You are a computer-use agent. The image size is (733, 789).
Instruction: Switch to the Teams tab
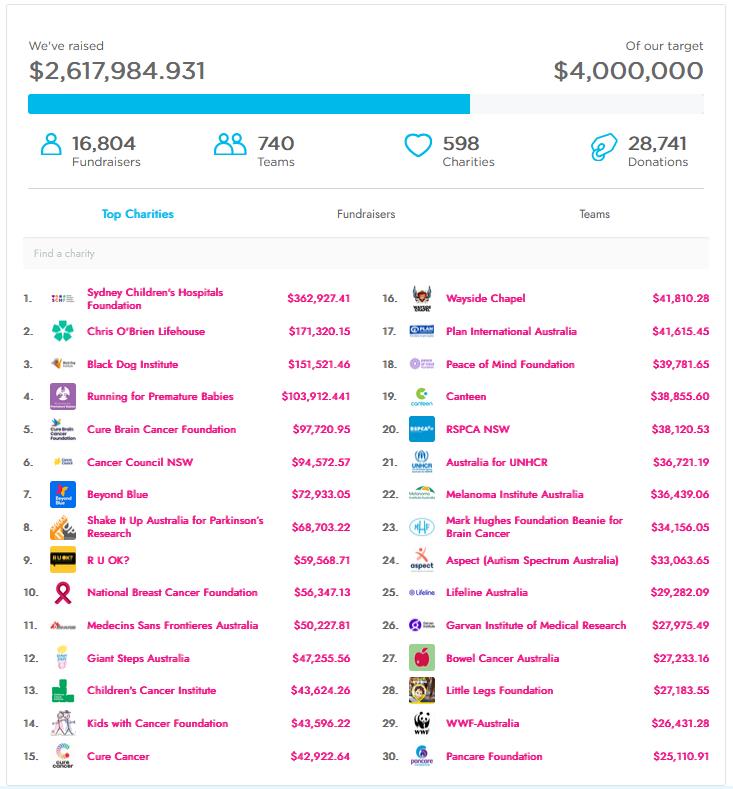tap(594, 214)
